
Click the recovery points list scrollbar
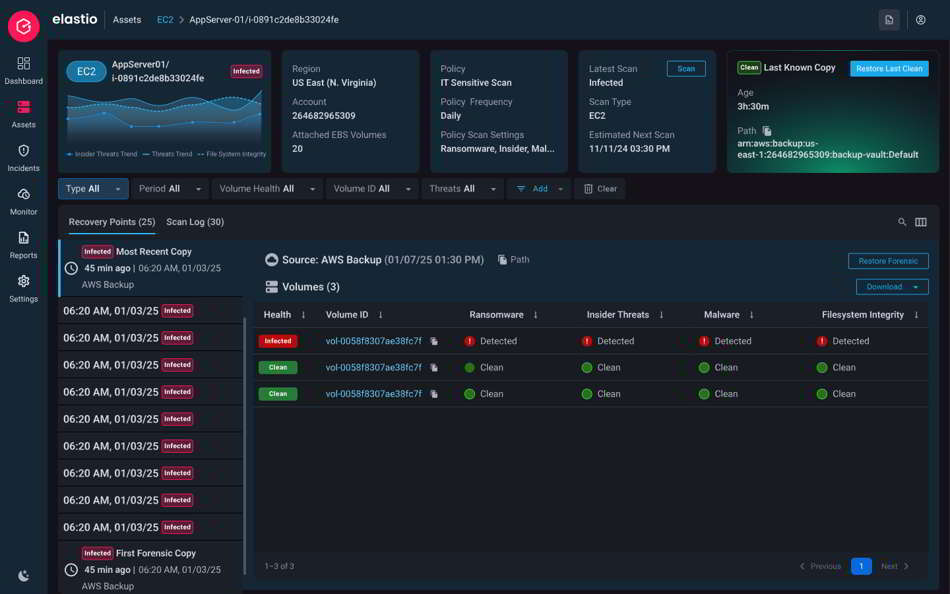point(245,446)
